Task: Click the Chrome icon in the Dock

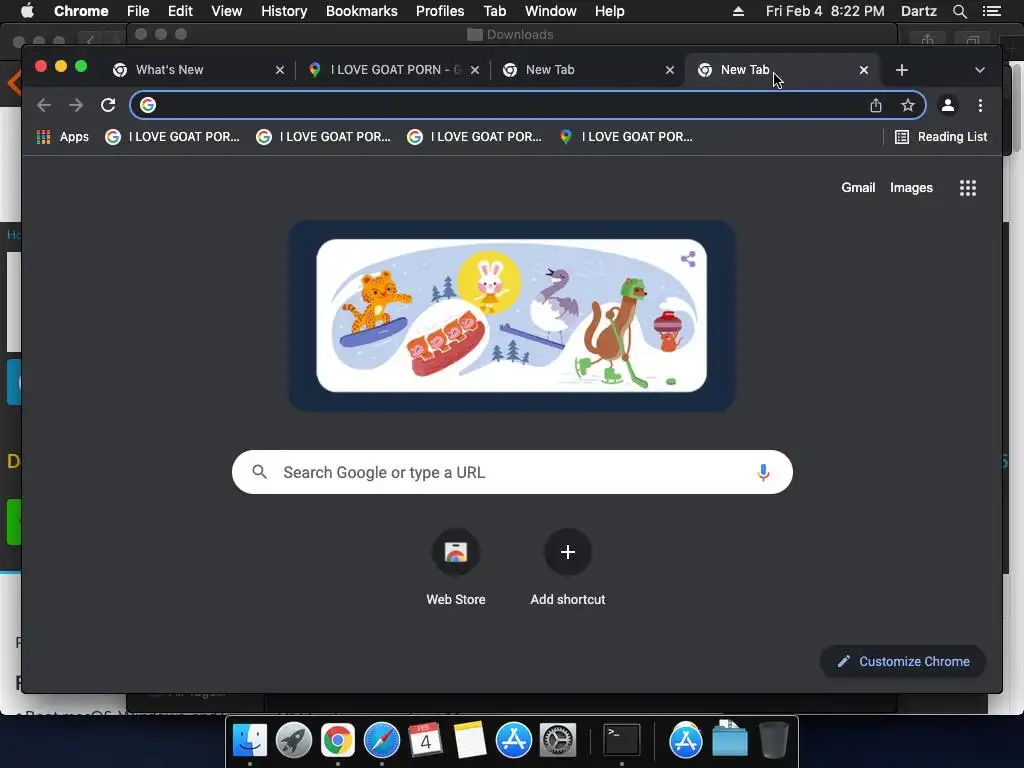Action: tap(338, 741)
